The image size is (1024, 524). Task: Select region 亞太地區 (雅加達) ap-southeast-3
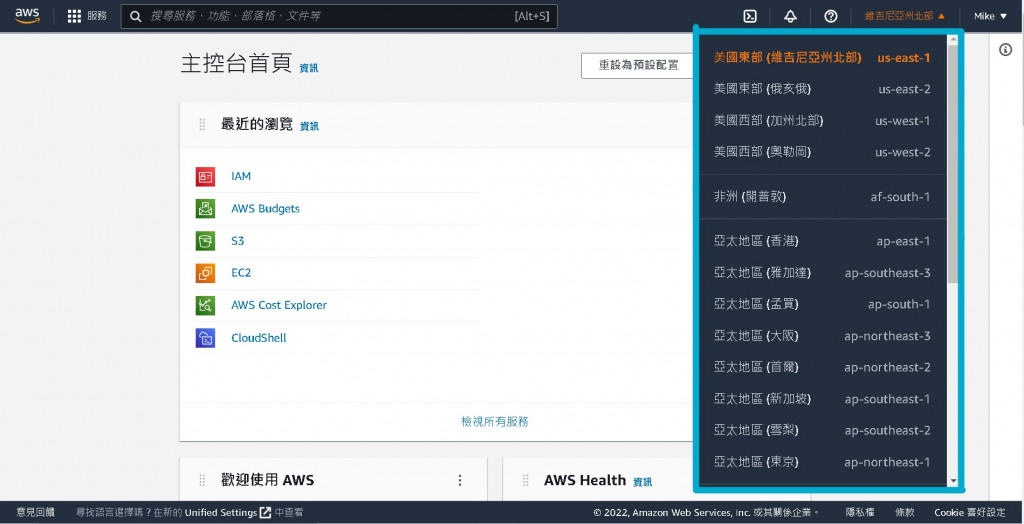[x=822, y=272]
